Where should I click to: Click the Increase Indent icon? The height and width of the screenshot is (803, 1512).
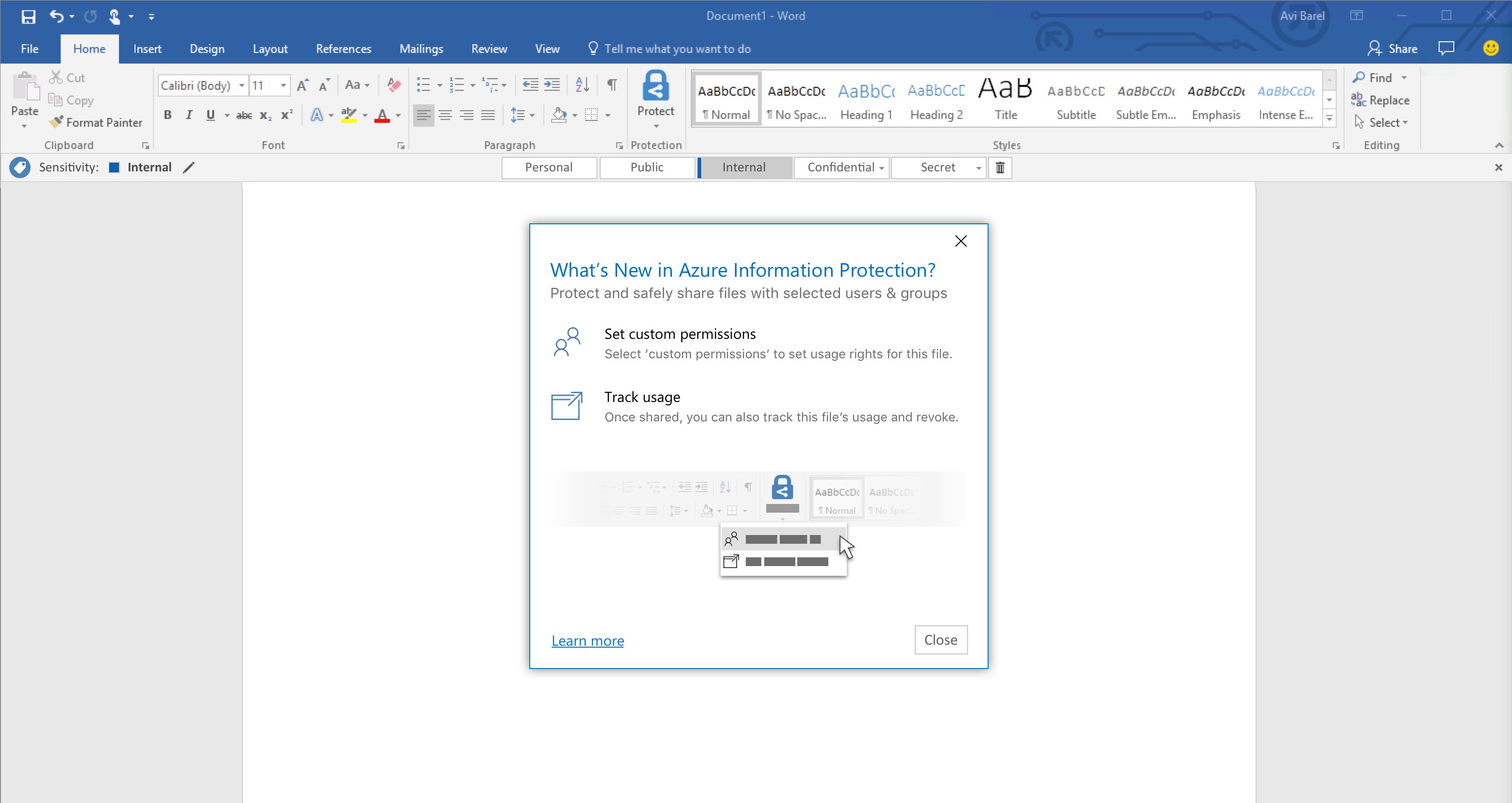552,84
